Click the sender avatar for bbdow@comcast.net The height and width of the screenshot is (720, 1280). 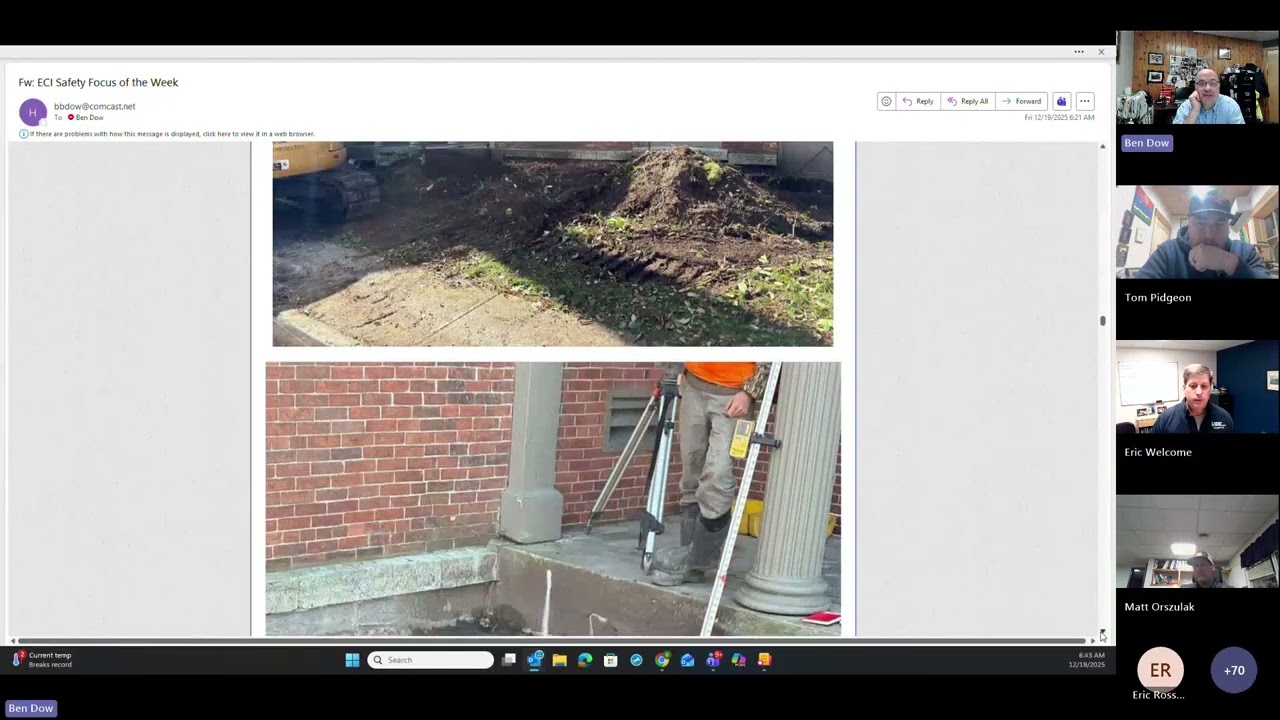pyautogui.click(x=33, y=112)
